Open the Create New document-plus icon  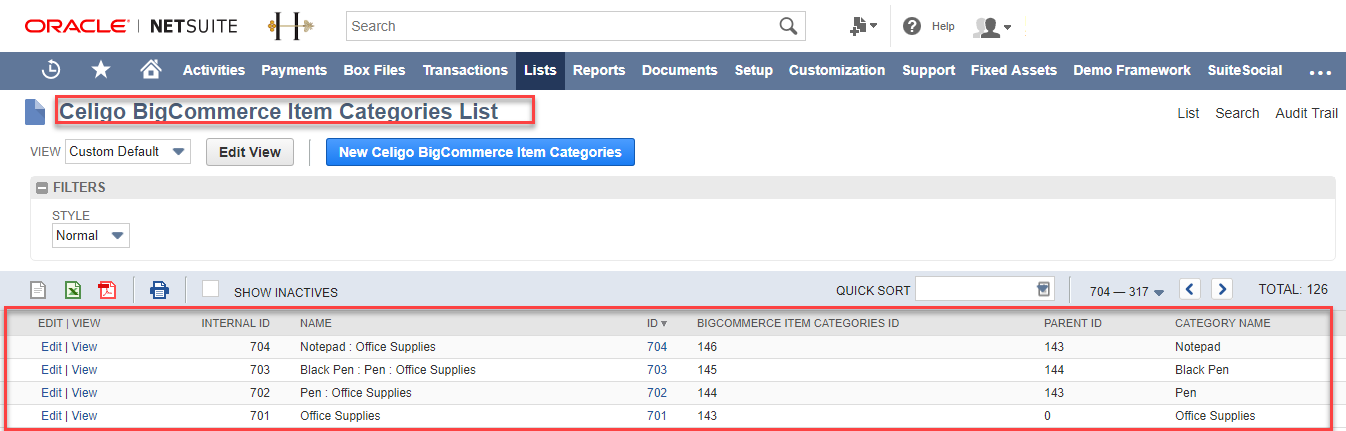click(x=862, y=26)
